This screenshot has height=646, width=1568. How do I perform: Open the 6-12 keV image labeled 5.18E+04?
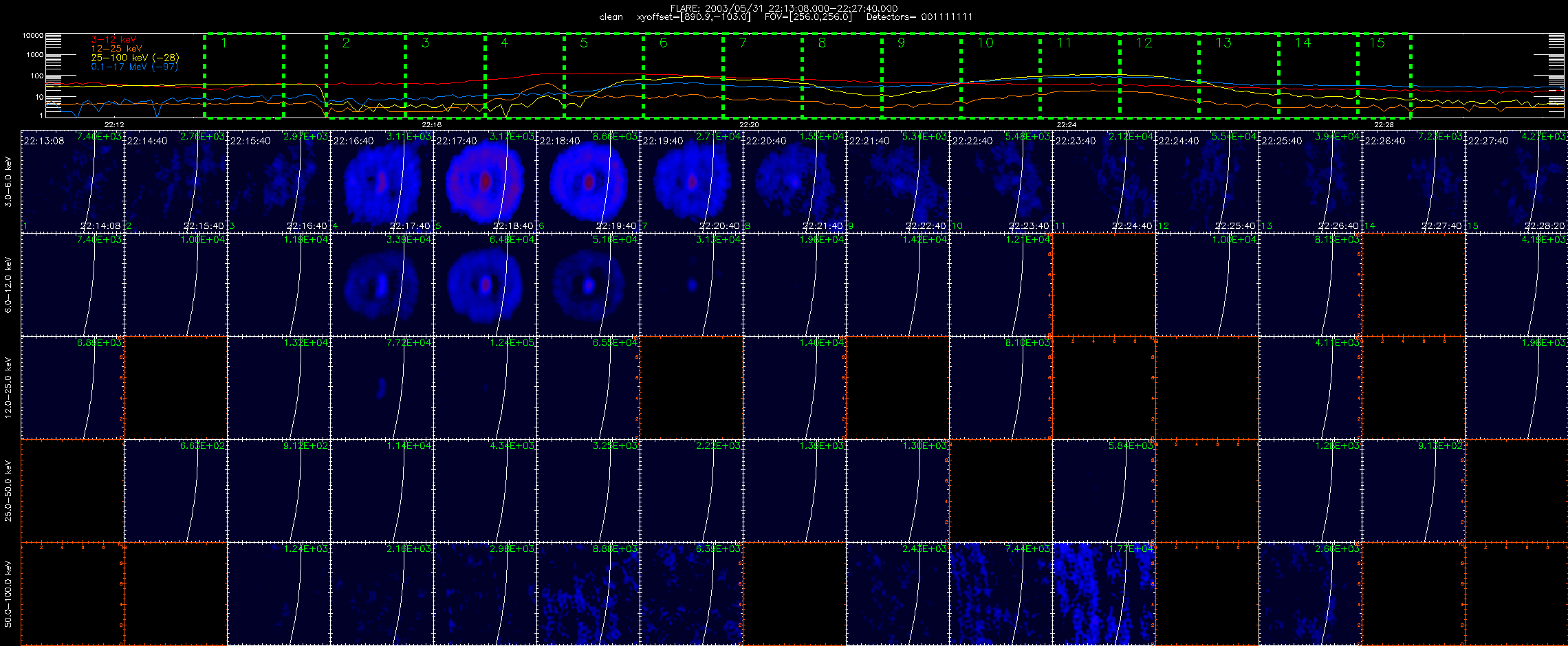point(588,285)
